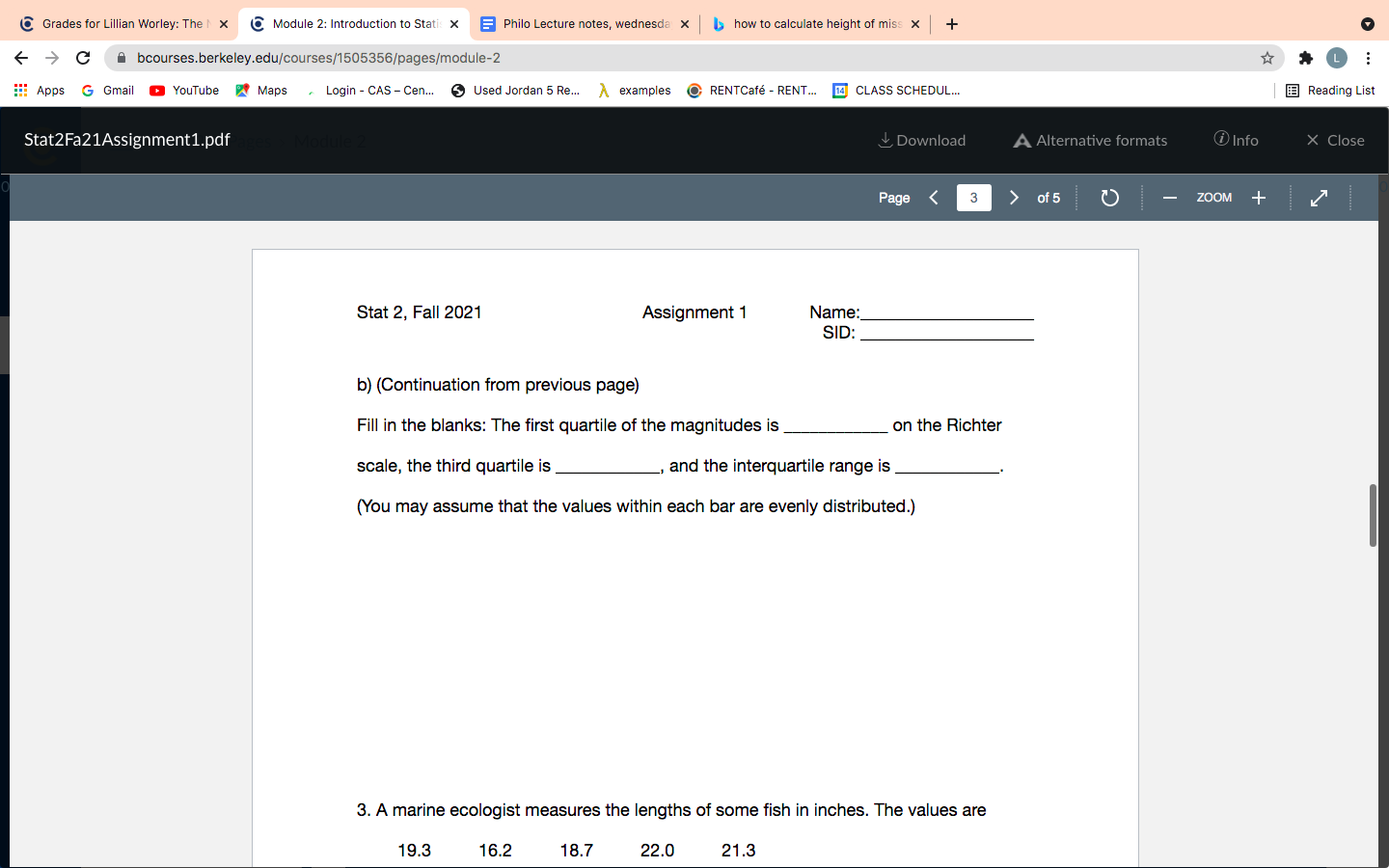Rotate the PDF page
Viewport: 1389px width, 868px height.
(1109, 198)
